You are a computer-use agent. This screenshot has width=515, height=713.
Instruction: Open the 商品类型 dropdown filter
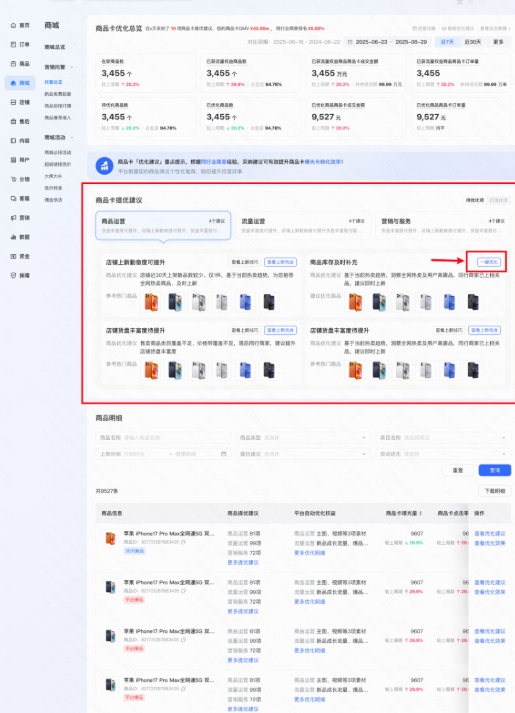[x=302, y=437]
